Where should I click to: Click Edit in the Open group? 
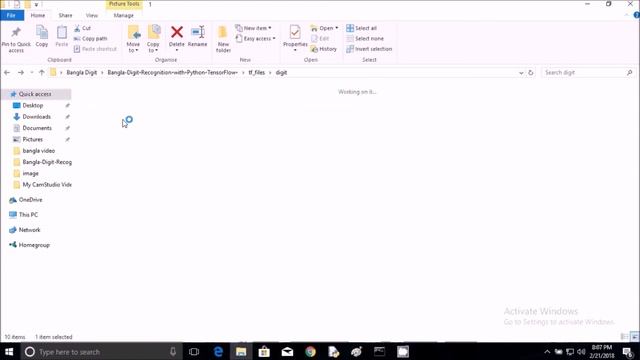[x=320, y=38]
